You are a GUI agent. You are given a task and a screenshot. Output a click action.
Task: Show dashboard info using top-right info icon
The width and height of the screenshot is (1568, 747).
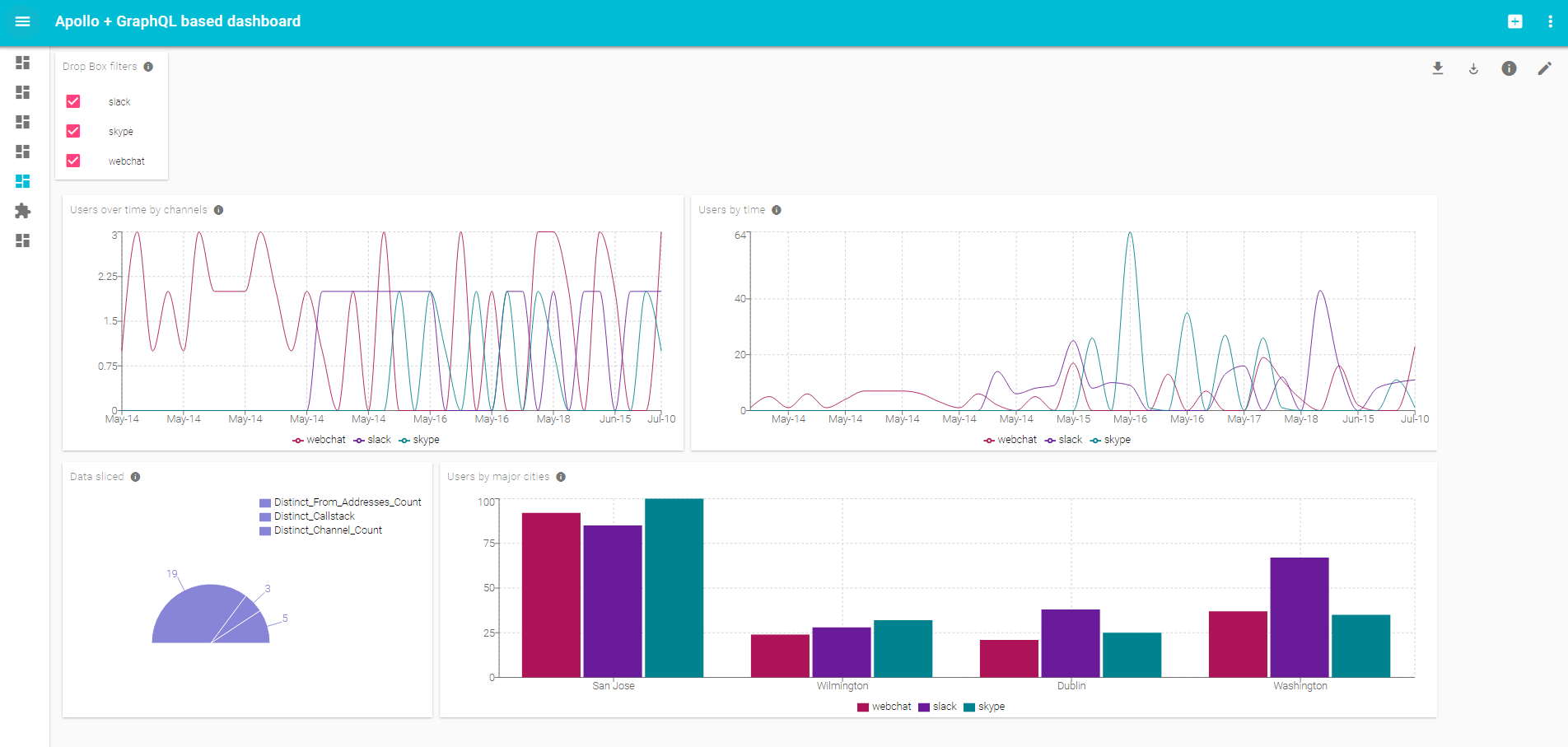point(1509,68)
